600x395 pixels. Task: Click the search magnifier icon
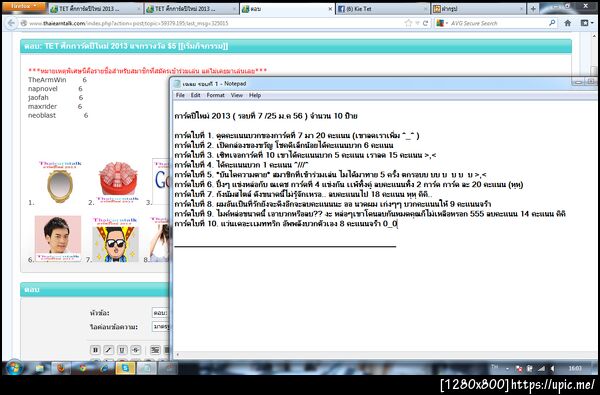coord(552,23)
